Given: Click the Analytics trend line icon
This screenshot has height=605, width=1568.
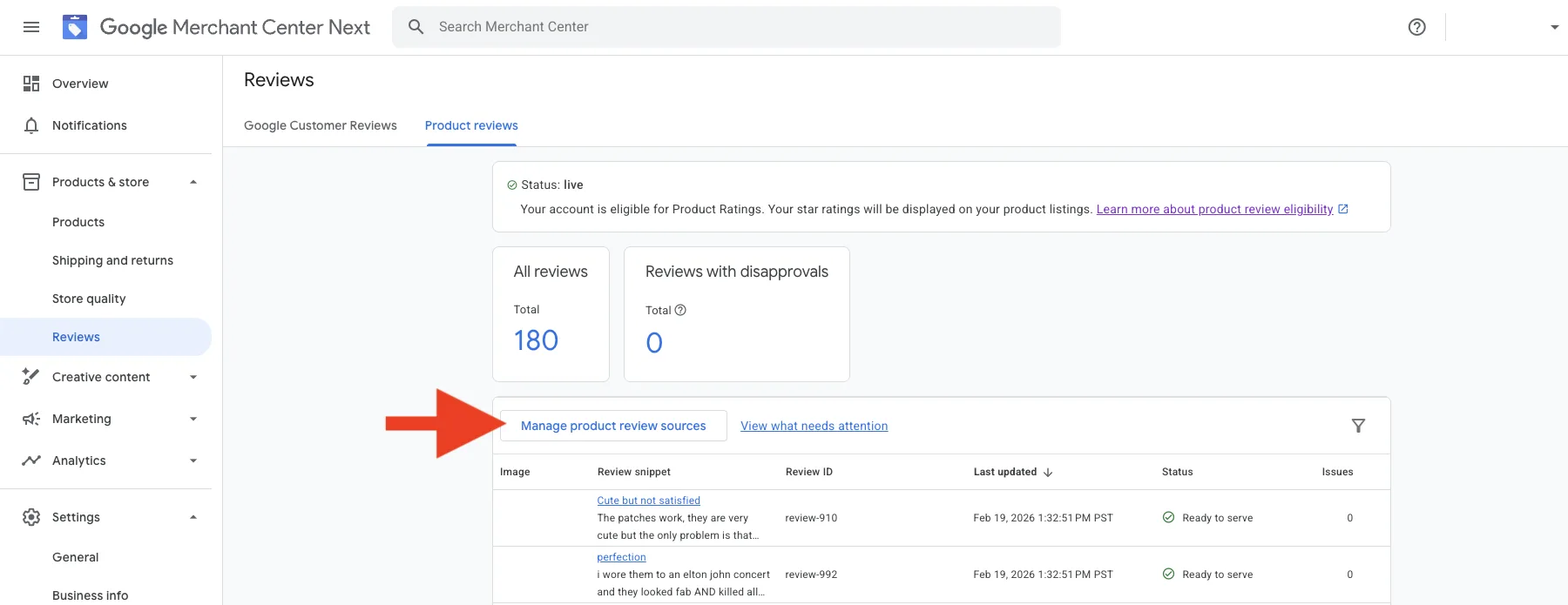Looking at the screenshot, I should [x=31, y=460].
